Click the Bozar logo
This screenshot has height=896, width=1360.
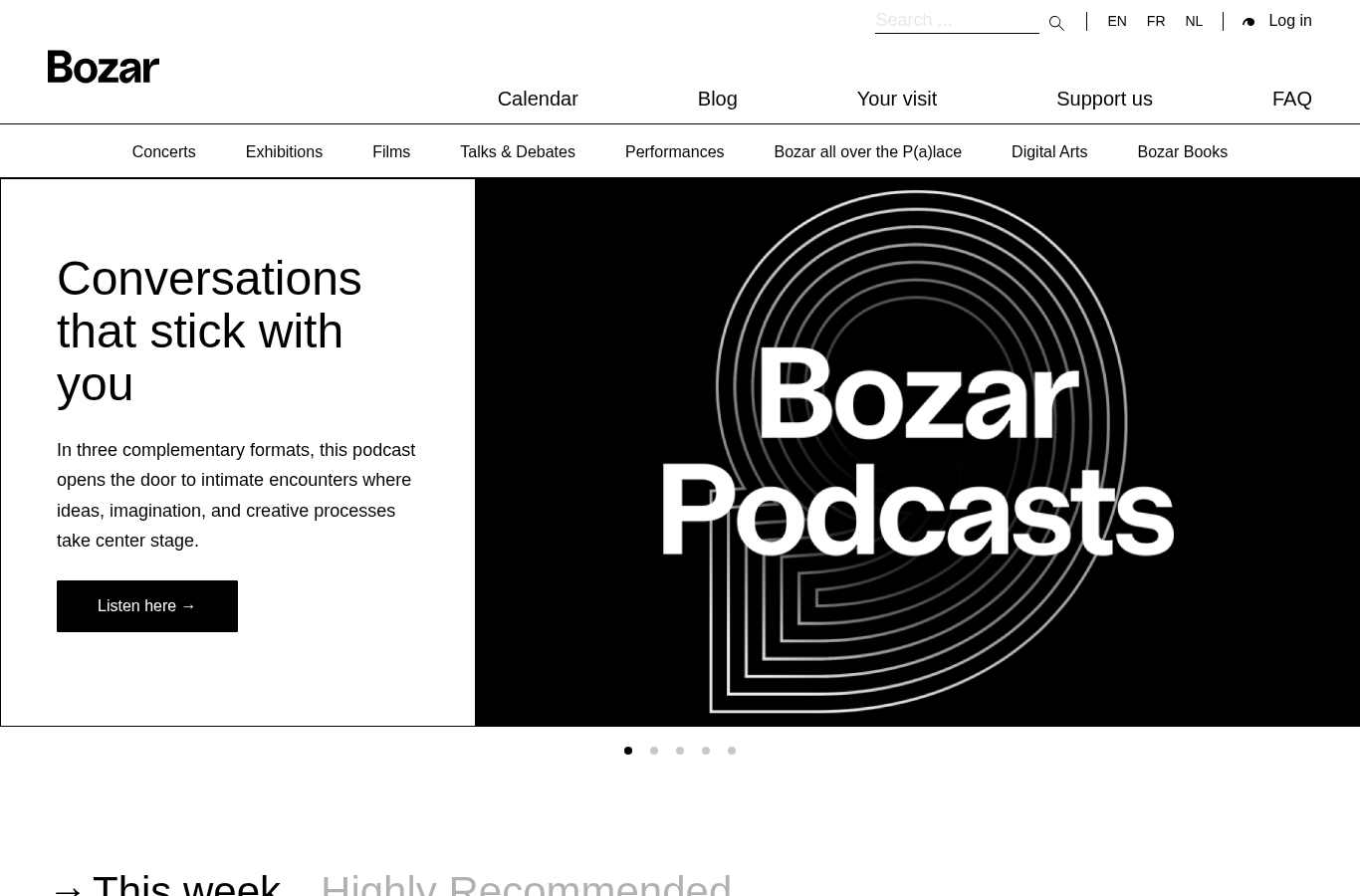pos(104,67)
